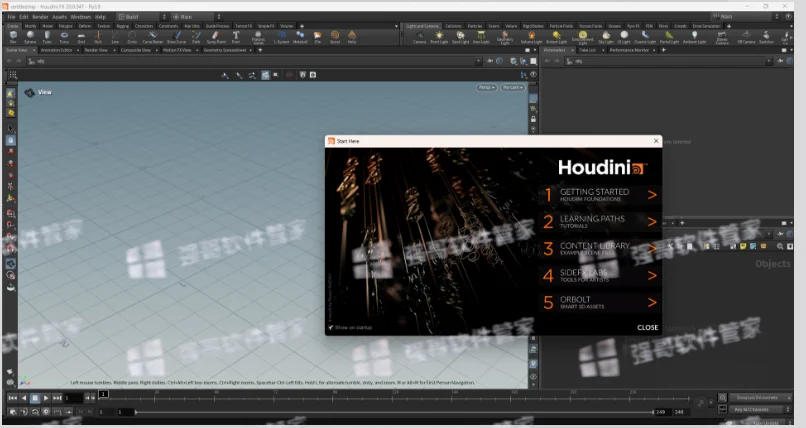Open the Edit menu
The image size is (806, 428).
(24, 17)
